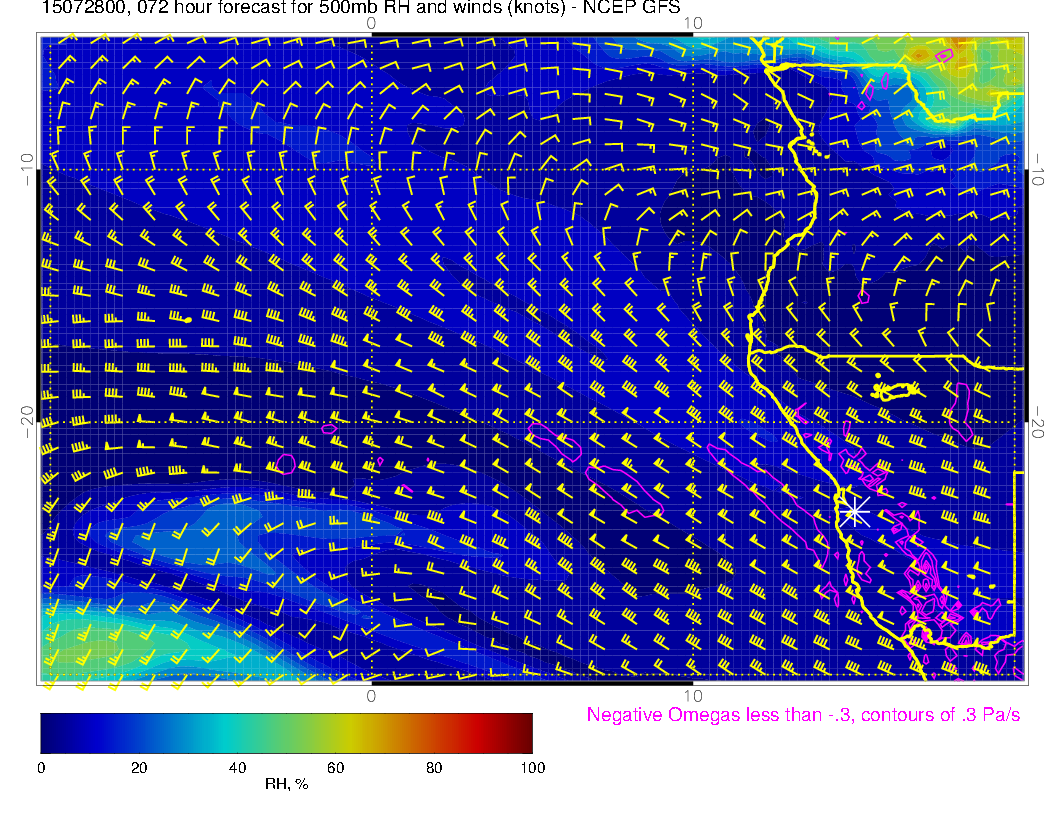Click the "20" value under the colorbar
The width and height of the screenshot is (1056, 816).
[139, 768]
